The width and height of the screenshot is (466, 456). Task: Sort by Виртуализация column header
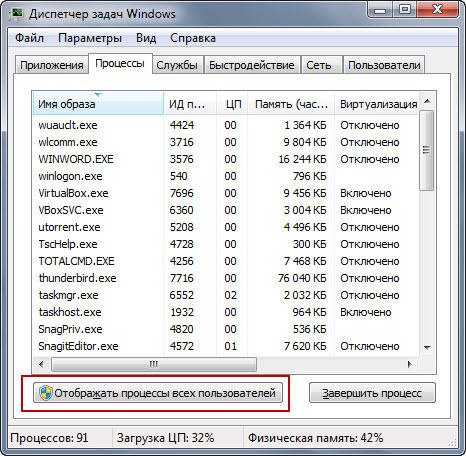pos(376,104)
